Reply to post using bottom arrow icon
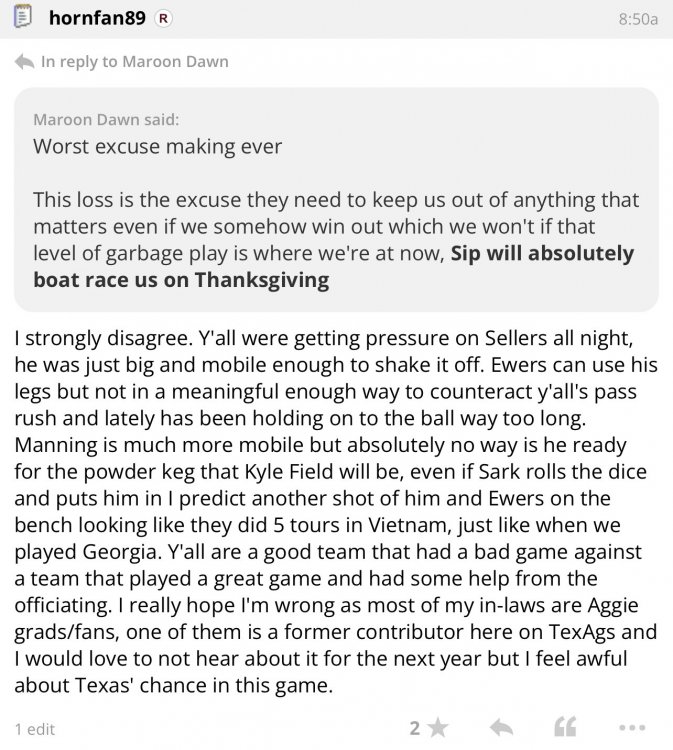The image size is (673, 750). [502, 729]
